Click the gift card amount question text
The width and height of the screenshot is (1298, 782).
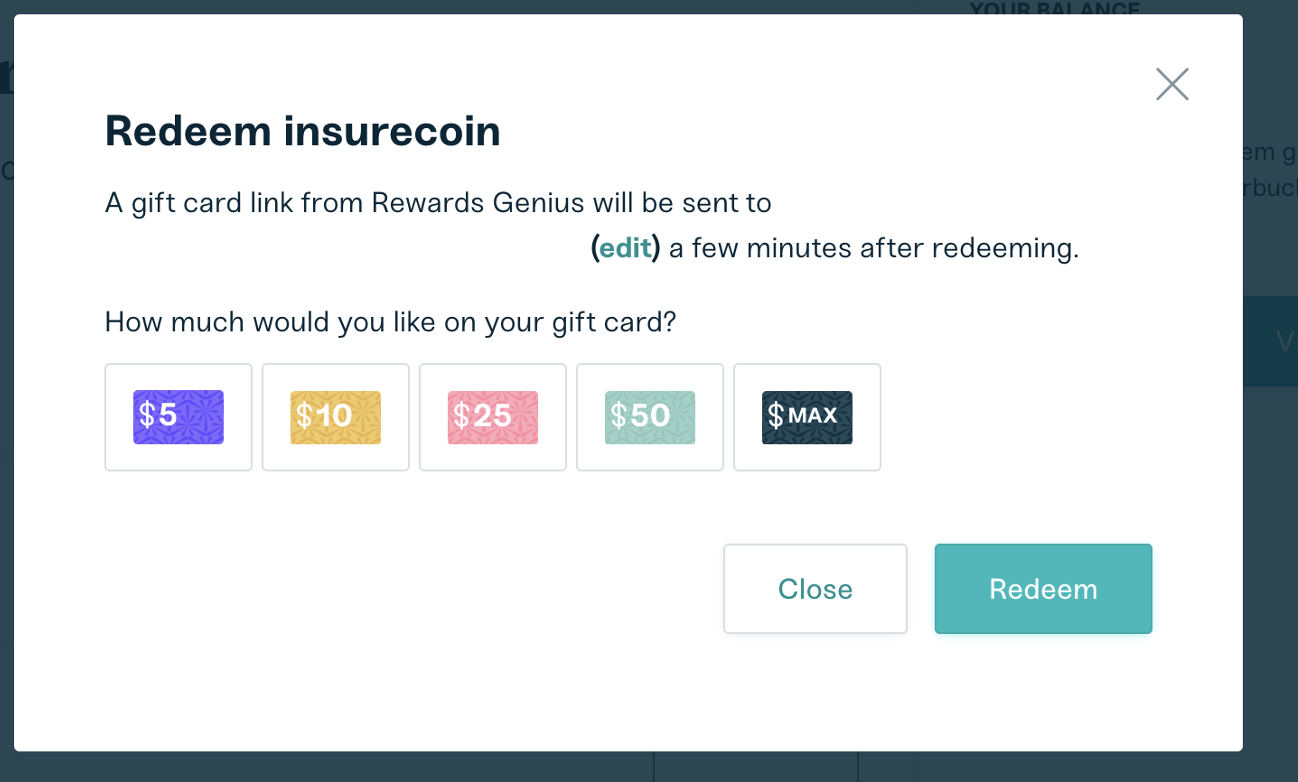point(391,322)
